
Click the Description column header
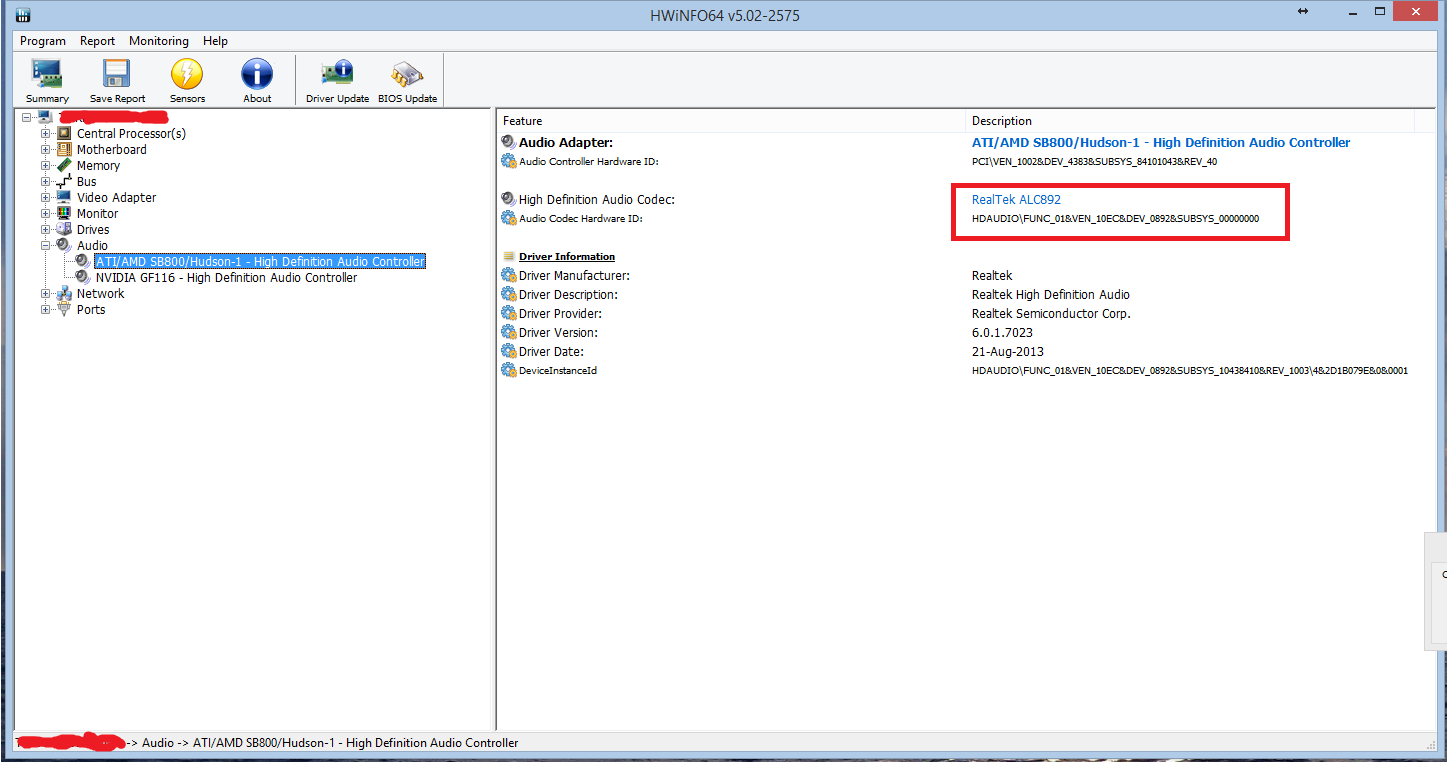click(1190, 120)
